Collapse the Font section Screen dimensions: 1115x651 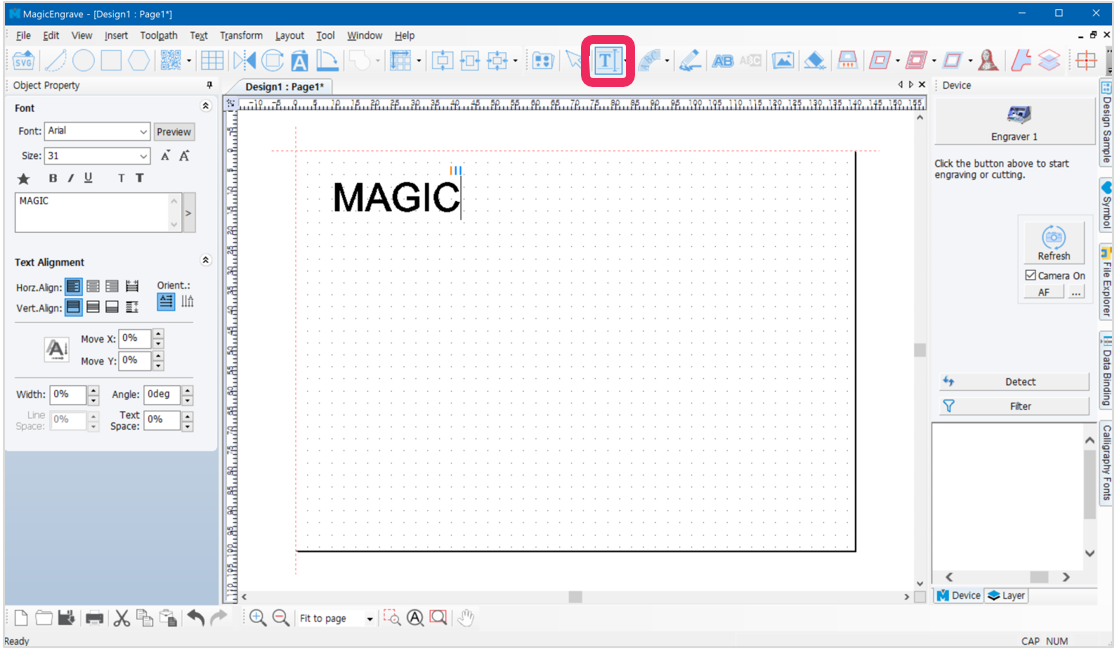pyautogui.click(x=206, y=106)
